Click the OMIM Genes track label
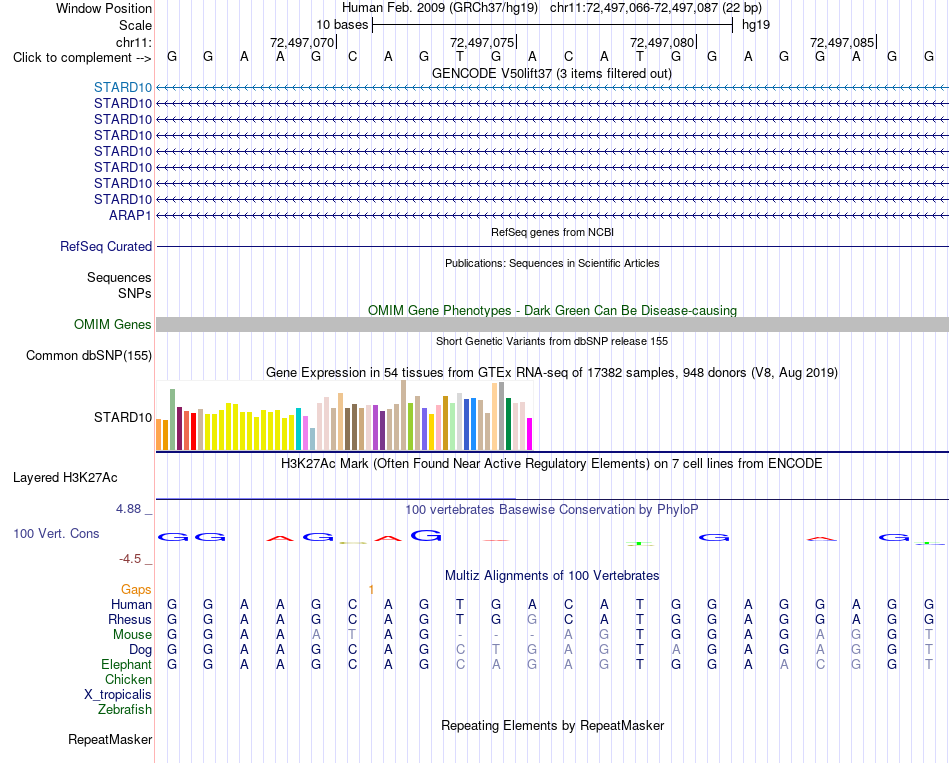Viewport: 950px width, 763px height. coord(113,324)
